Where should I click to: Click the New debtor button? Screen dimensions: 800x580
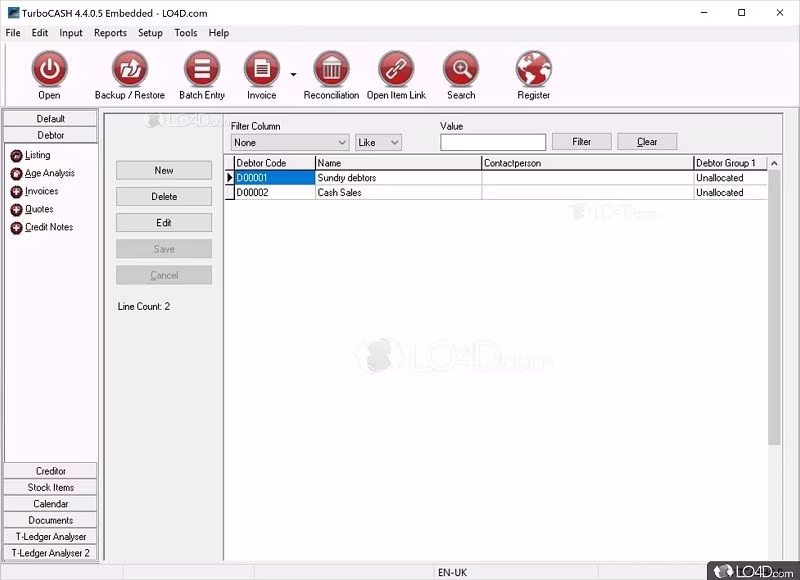coord(164,170)
